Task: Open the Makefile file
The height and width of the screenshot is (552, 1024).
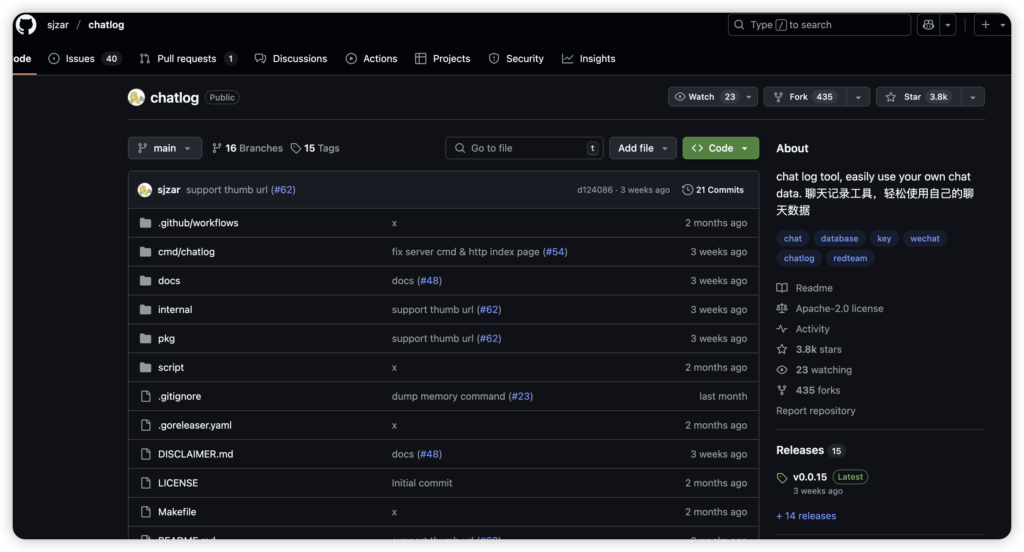Action: pyautogui.click(x=177, y=512)
